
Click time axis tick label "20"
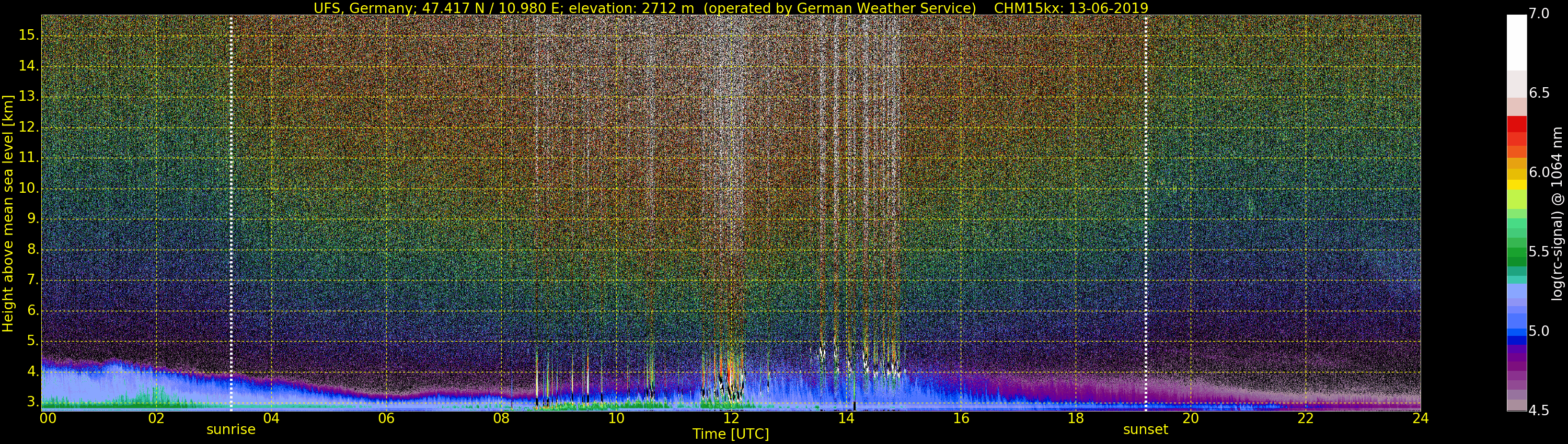click(1191, 418)
